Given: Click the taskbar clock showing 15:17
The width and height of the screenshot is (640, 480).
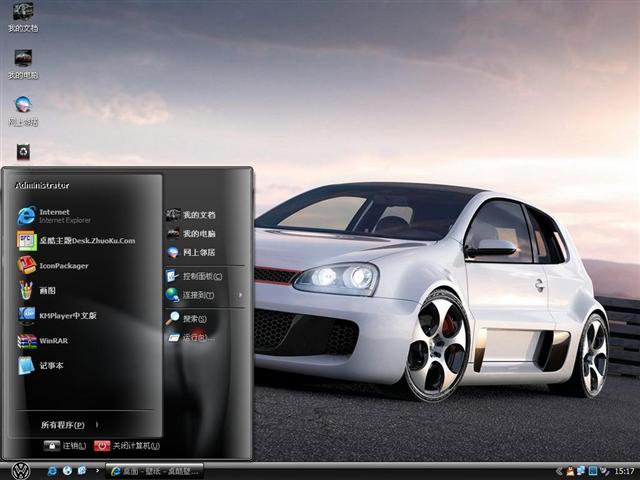Looking at the screenshot, I should (x=624, y=470).
